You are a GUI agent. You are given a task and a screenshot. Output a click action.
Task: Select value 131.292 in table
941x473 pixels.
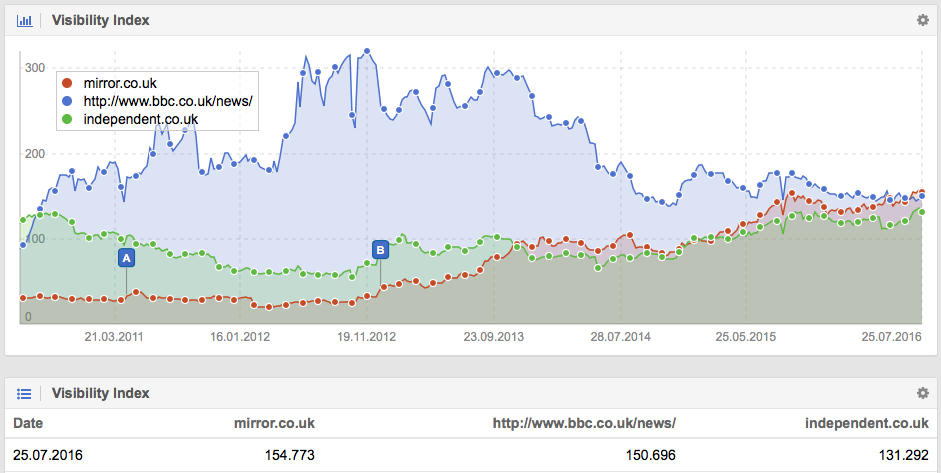tap(904, 455)
